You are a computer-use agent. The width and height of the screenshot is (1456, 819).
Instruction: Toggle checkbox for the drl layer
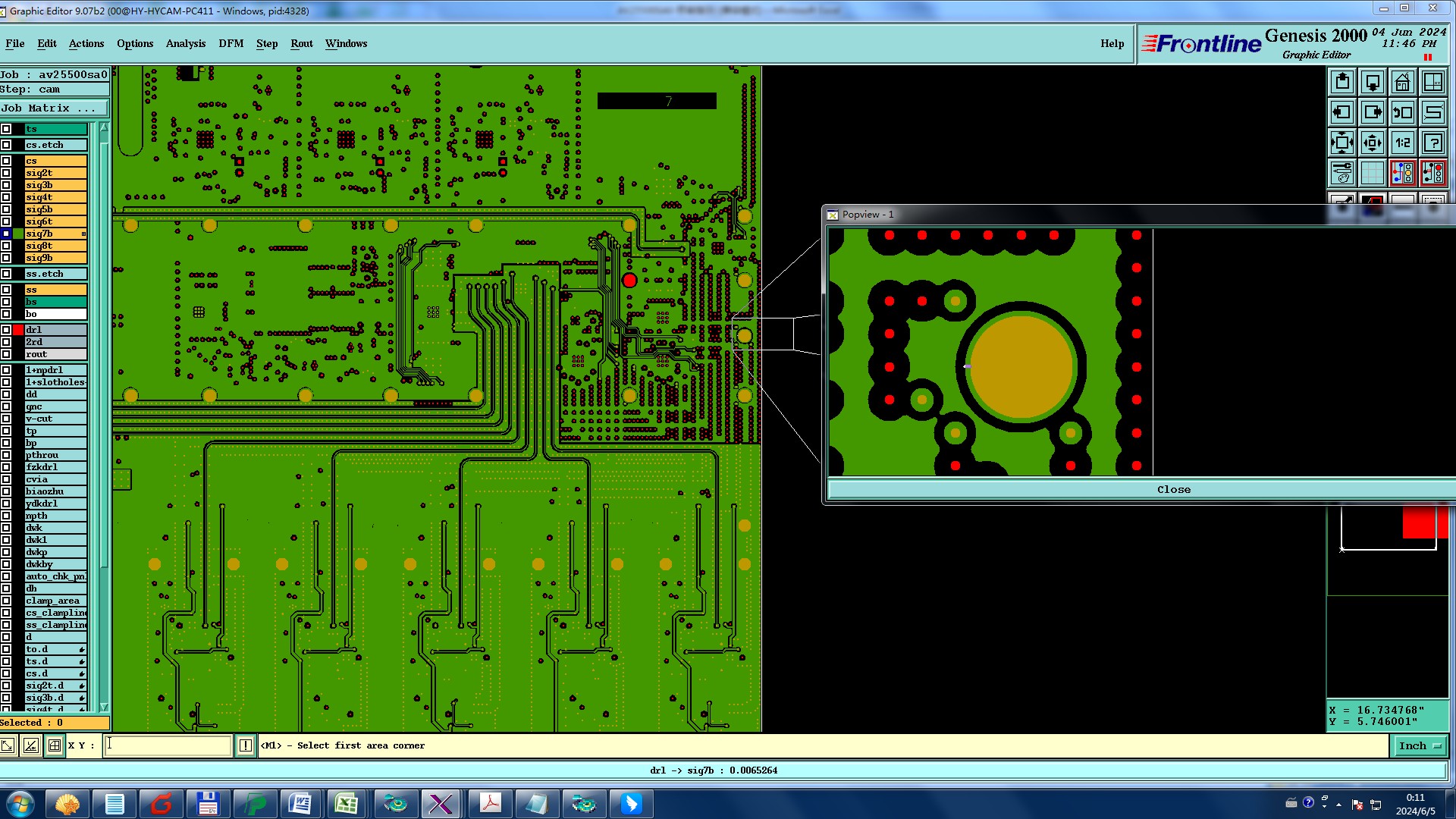(x=6, y=330)
